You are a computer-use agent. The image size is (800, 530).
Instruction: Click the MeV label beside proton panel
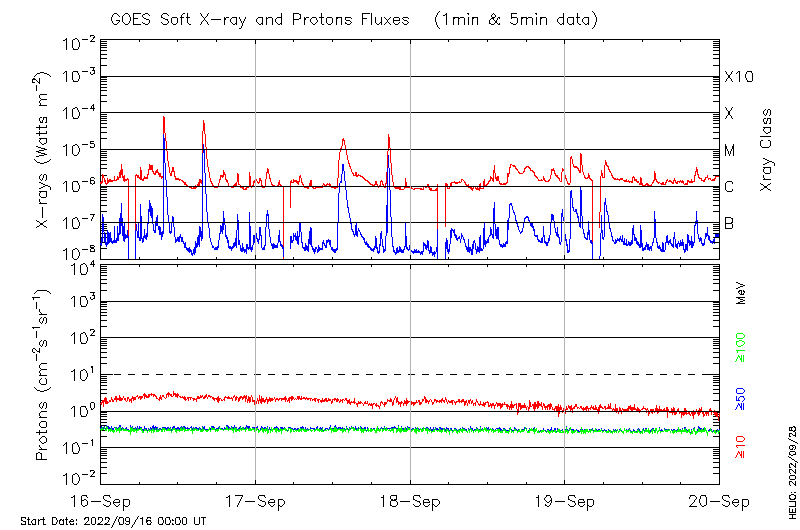click(x=741, y=293)
